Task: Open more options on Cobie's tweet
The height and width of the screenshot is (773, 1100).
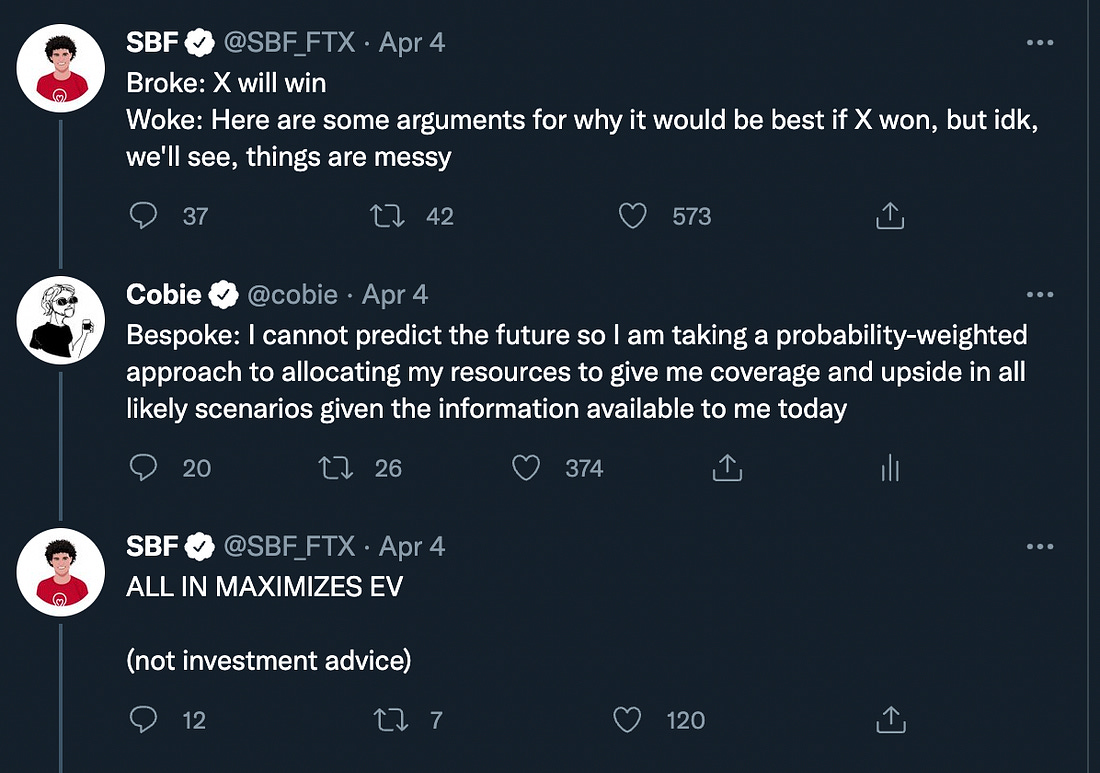Action: click(x=1040, y=295)
